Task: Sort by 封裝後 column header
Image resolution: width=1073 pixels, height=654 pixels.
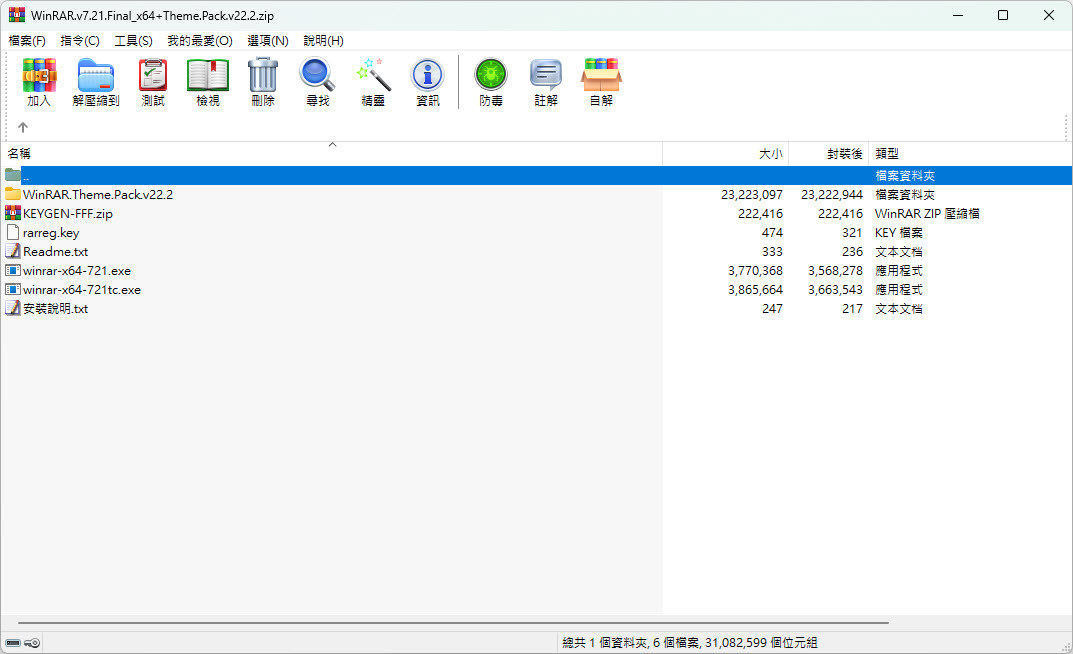Action: coord(829,154)
